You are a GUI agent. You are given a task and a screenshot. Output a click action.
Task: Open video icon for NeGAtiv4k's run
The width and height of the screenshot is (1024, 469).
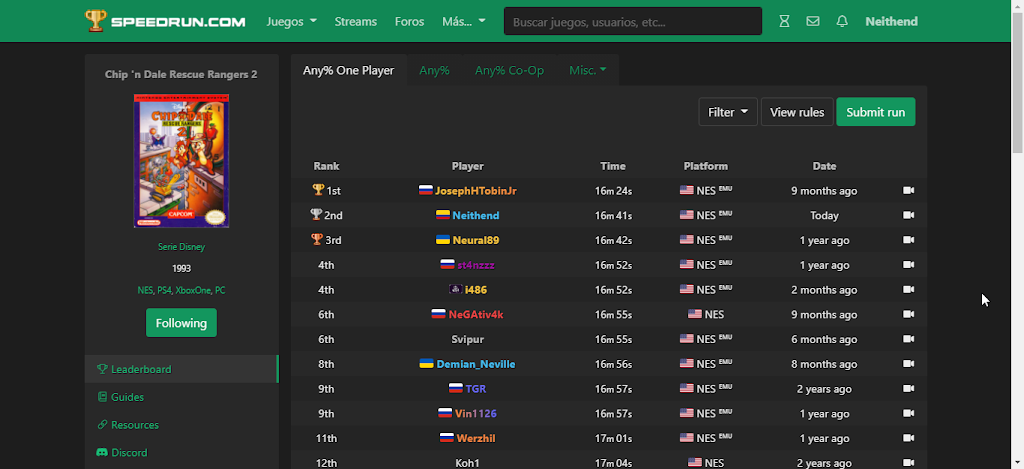point(908,314)
